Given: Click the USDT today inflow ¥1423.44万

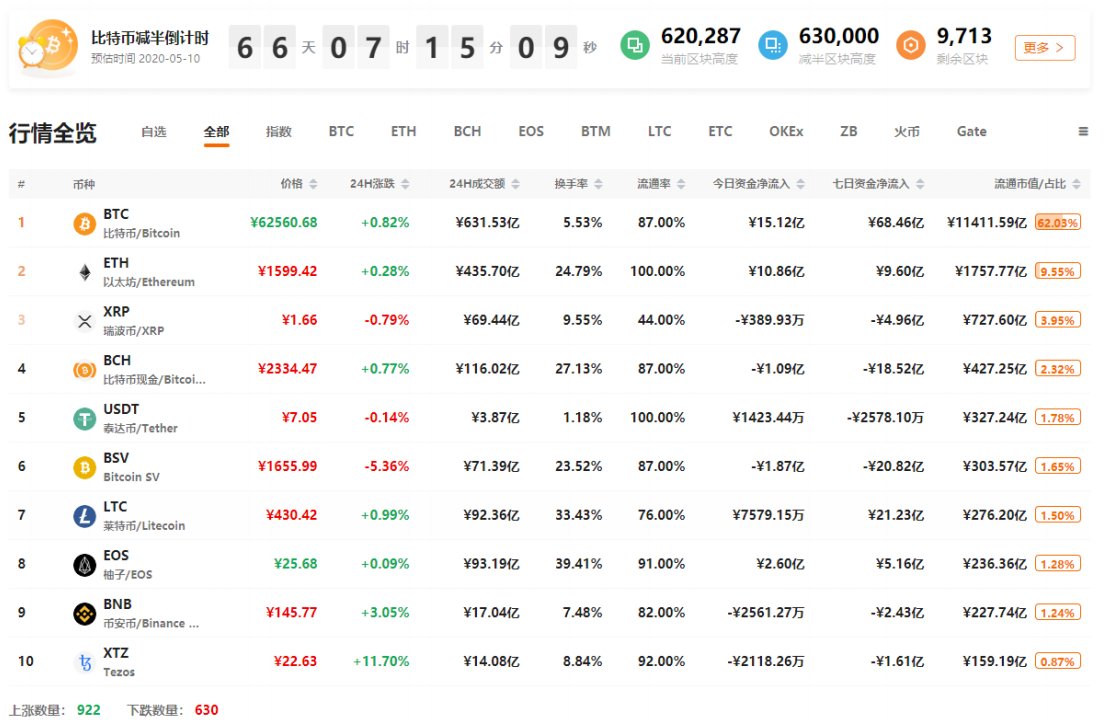Looking at the screenshot, I should click(x=768, y=418).
